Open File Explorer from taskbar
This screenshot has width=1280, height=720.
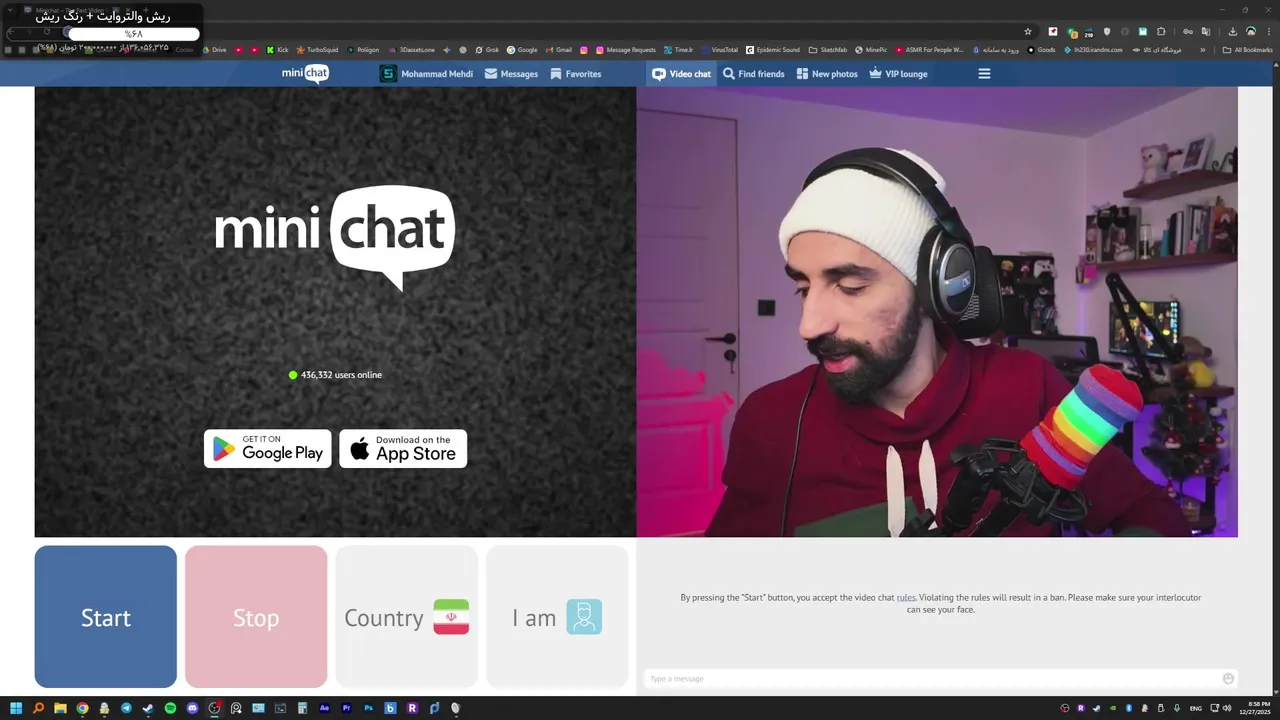tap(60, 708)
